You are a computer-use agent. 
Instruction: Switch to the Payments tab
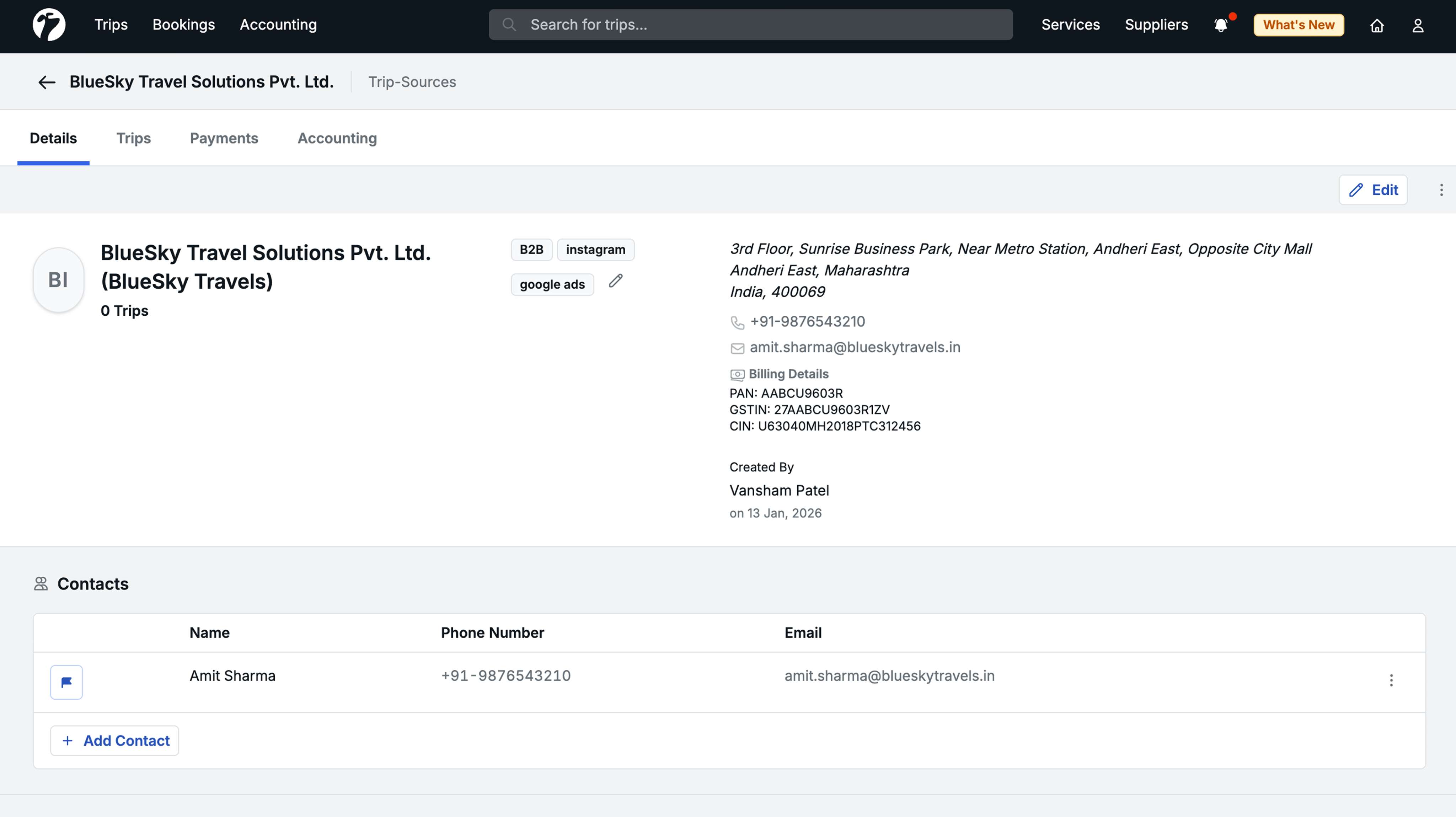[x=224, y=138]
